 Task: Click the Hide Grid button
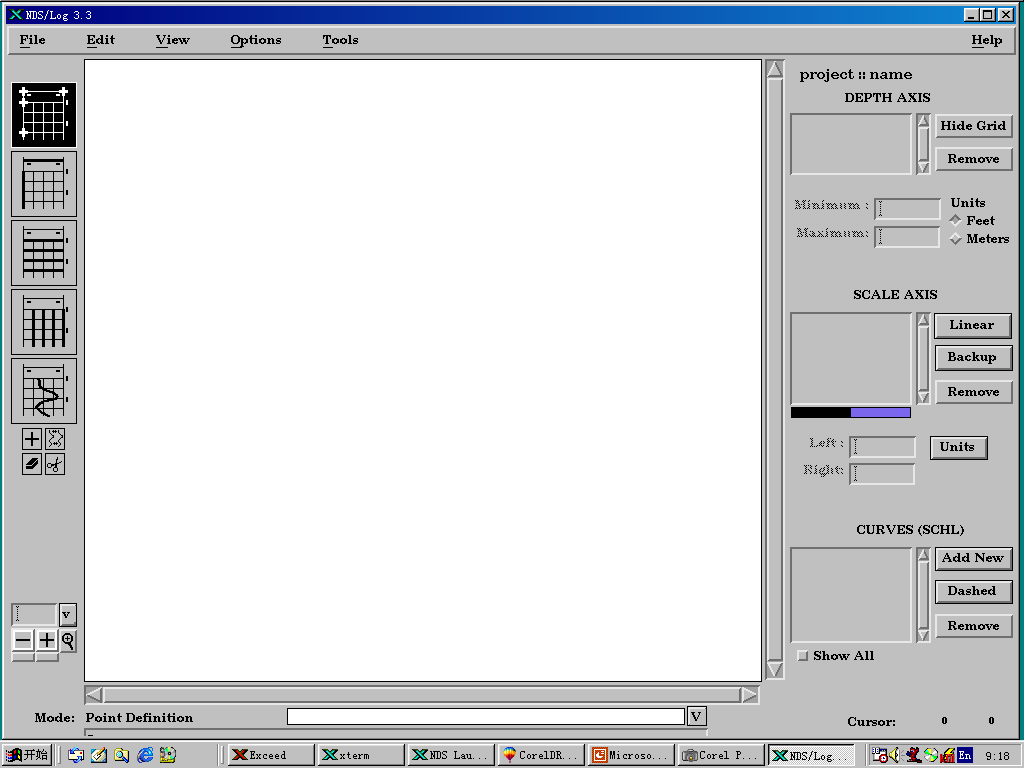click(973, 125)
